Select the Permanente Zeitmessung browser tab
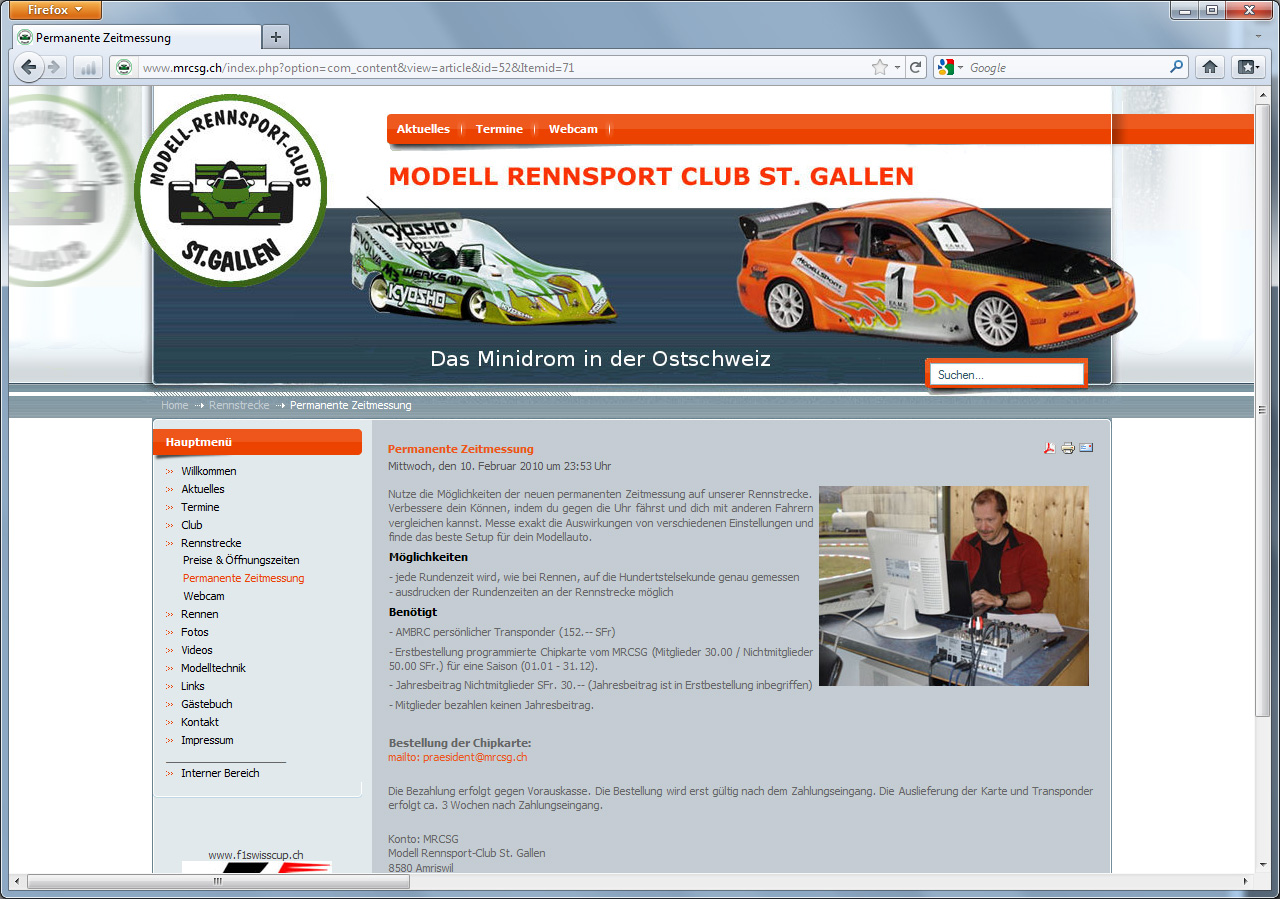 pyautogui.click(x=138, y=38)
